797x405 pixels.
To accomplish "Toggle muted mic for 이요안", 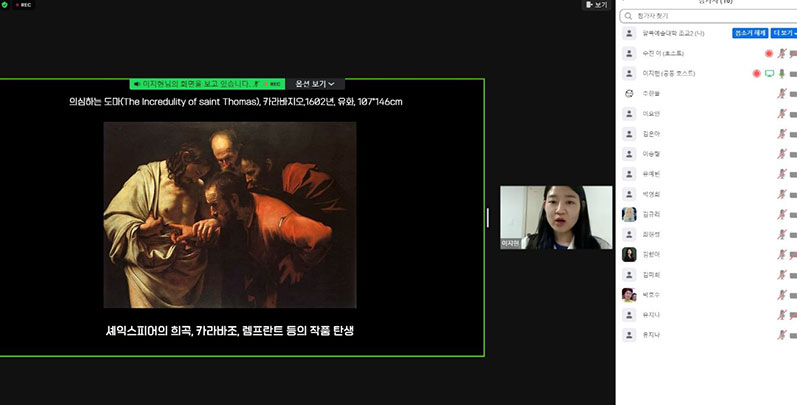I will tap(782, 114).
